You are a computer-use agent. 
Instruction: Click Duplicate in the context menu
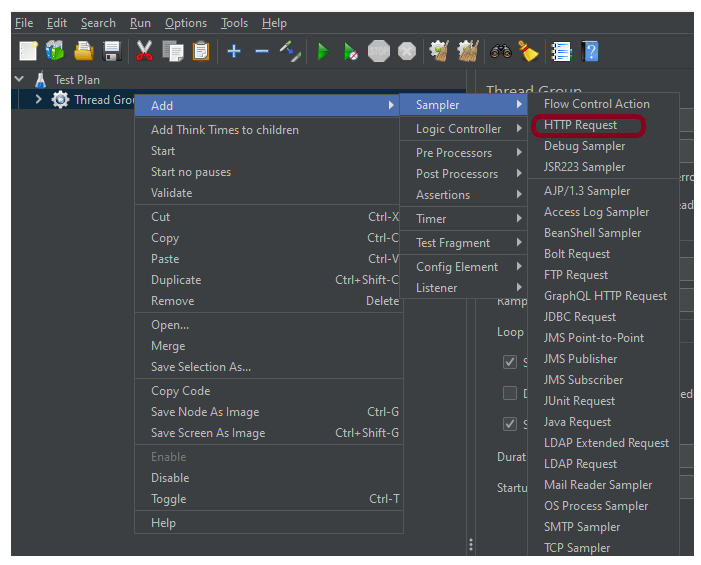176,280
